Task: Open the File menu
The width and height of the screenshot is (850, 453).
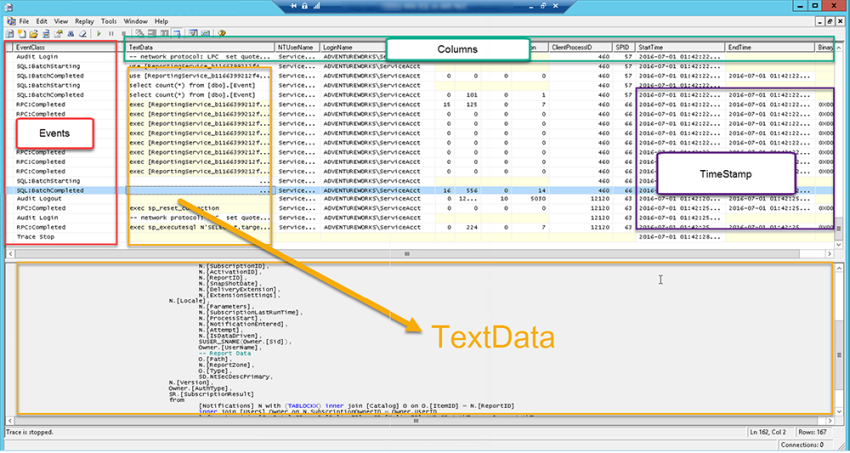Action: [x=24, y=21]
